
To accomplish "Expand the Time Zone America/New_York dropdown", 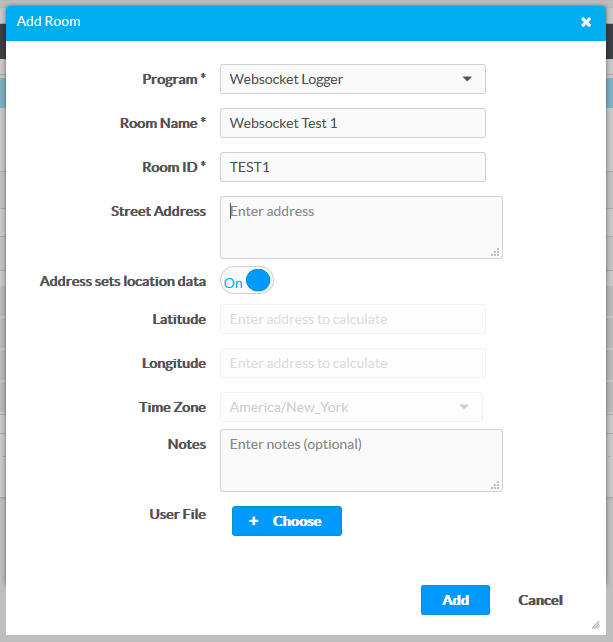I will [x=351, y=407].
